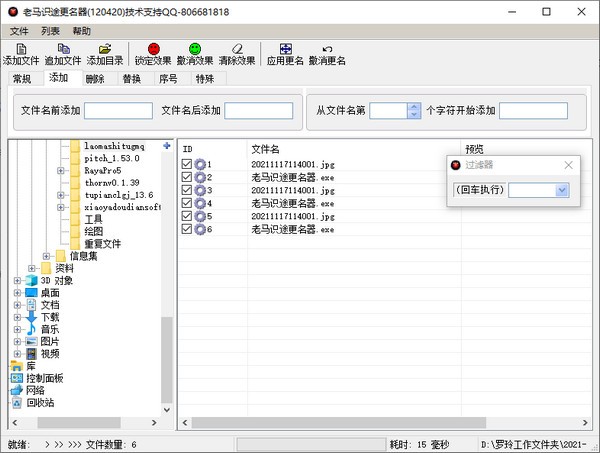The width and height of the screenshot is (600, 453).
Task: Select the 重复文件 folder in tree
Action: click(102, 244)
